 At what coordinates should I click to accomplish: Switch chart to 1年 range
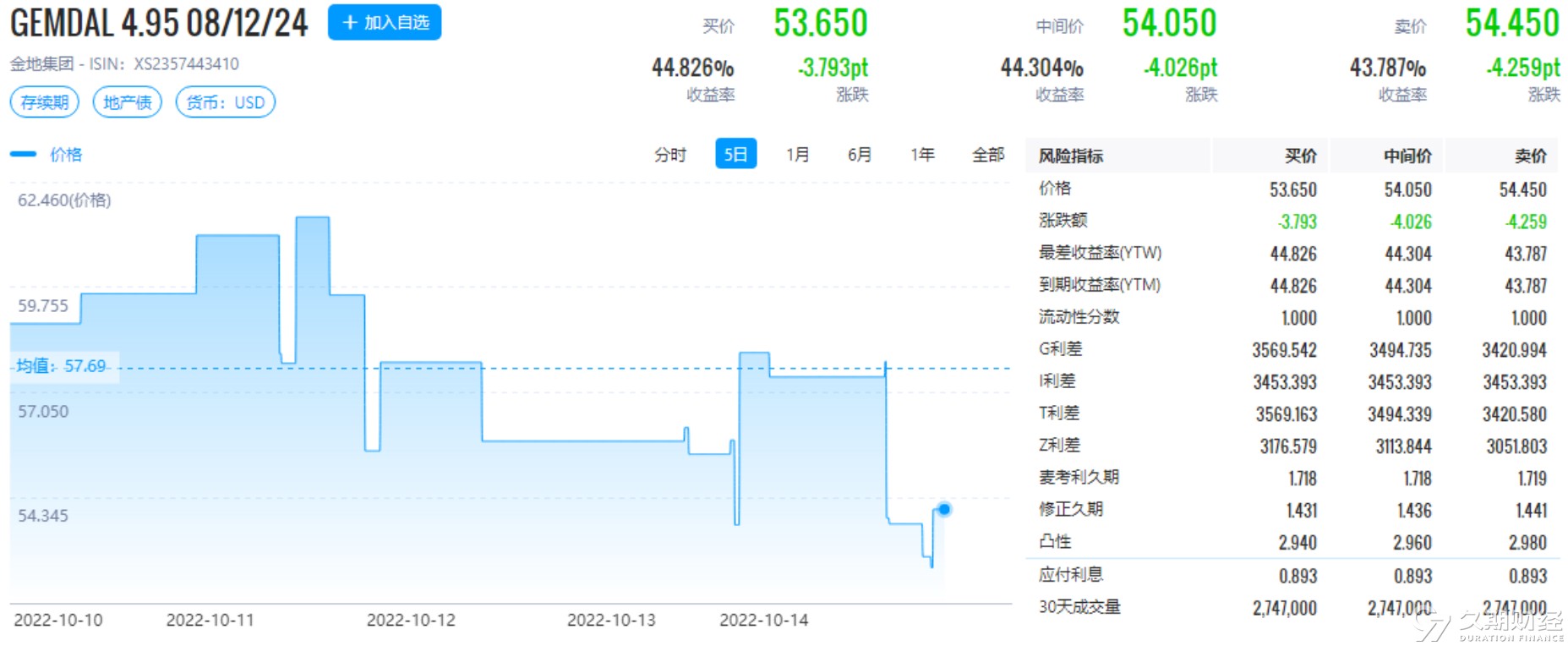tap(922, 155)
